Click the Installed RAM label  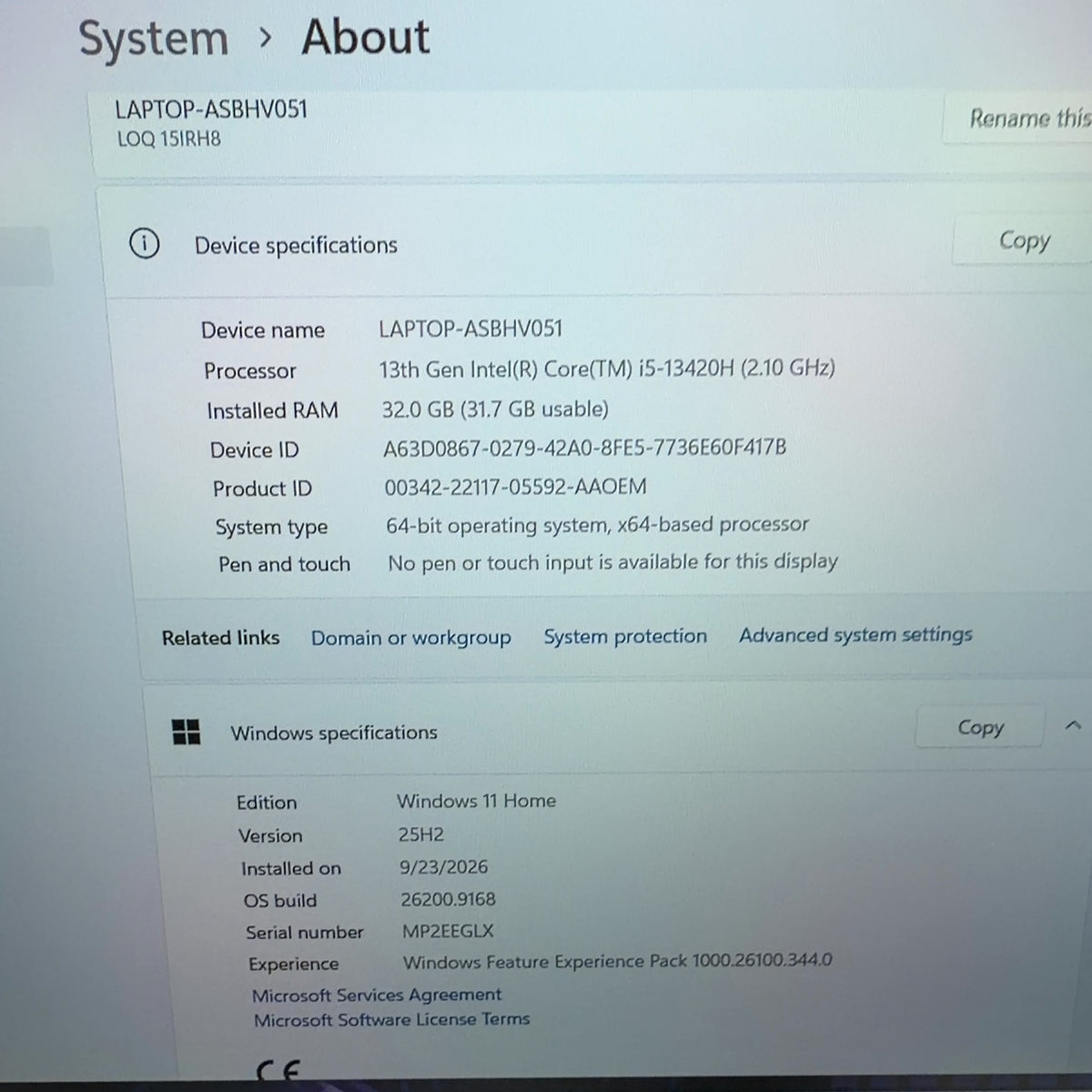[x=272, y=411]
